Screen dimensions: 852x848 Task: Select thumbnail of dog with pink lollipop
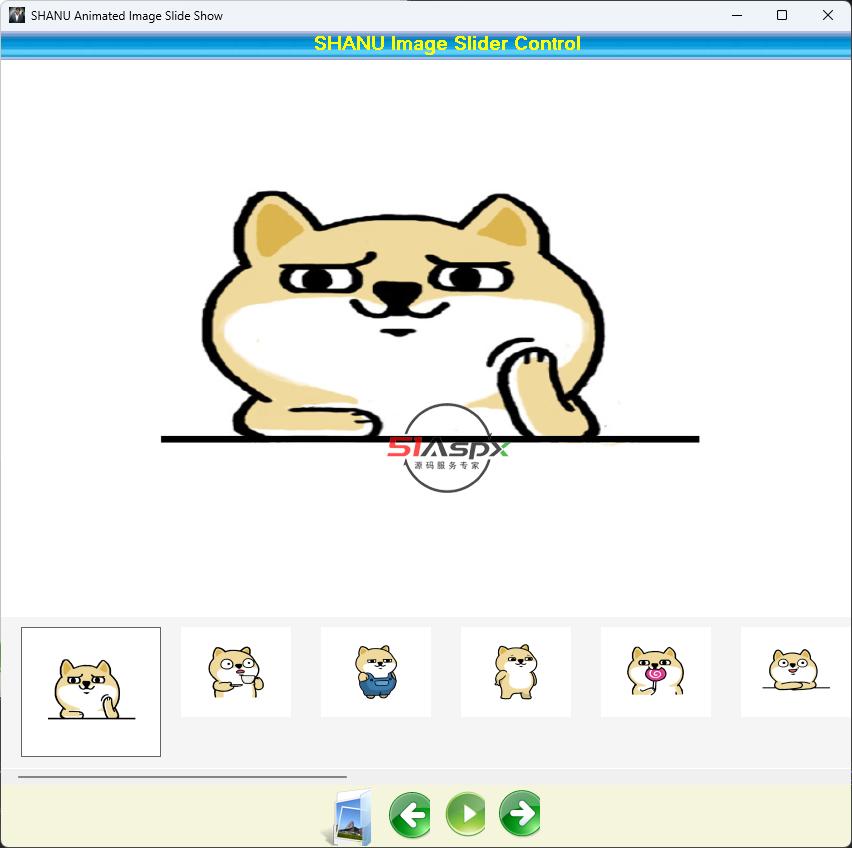656,672
